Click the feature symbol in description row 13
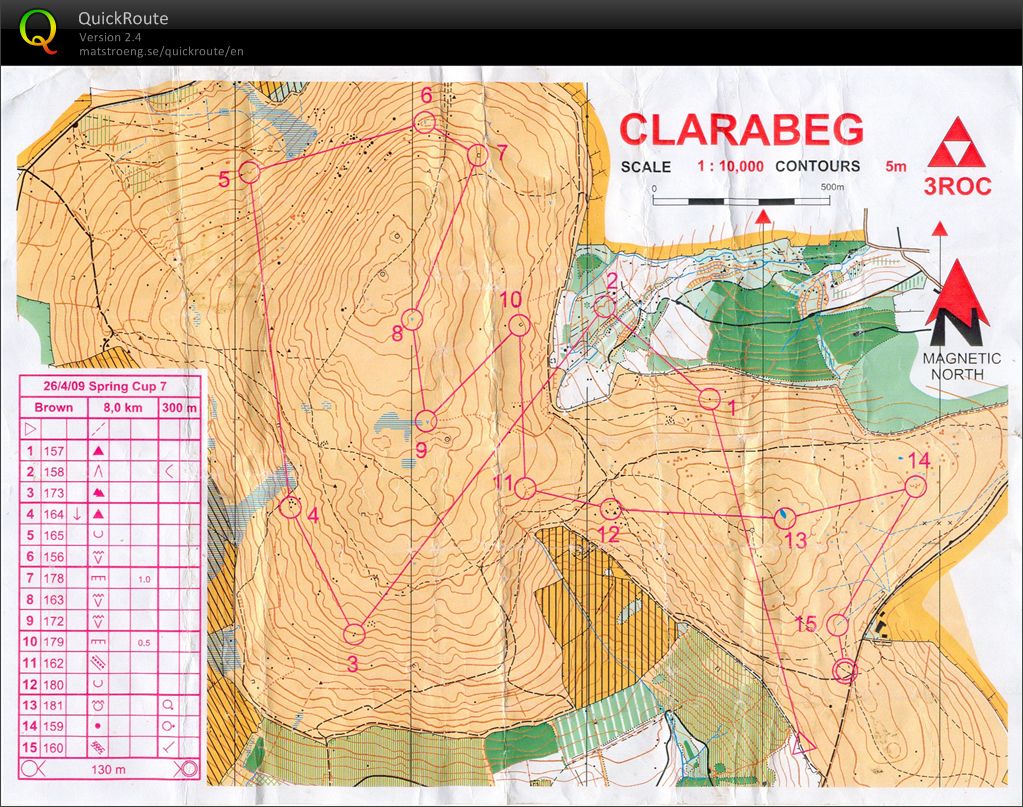This screenshot has height=807, width=1023. [x=98, y=705]
